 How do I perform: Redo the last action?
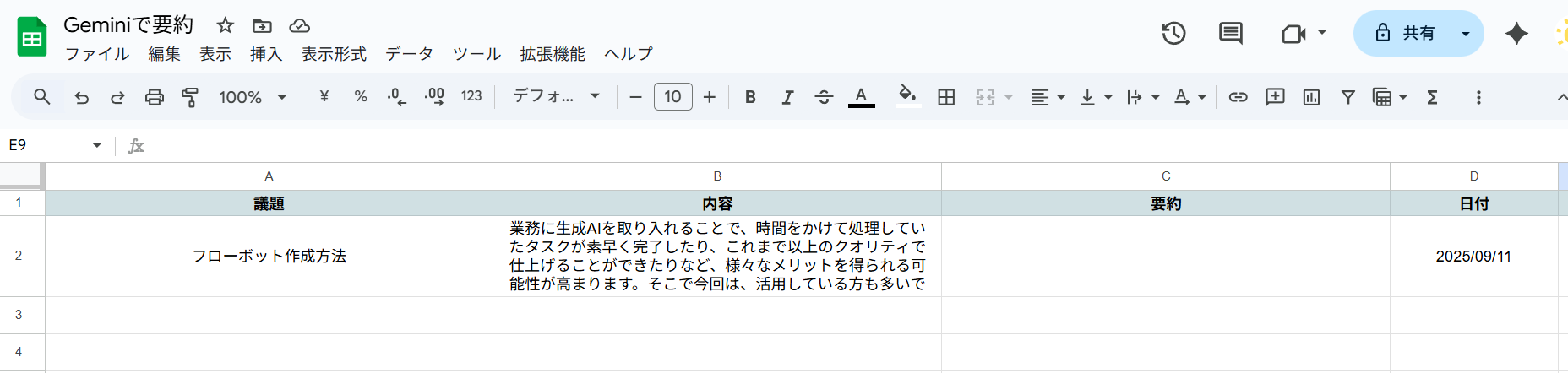pos(117,97)
